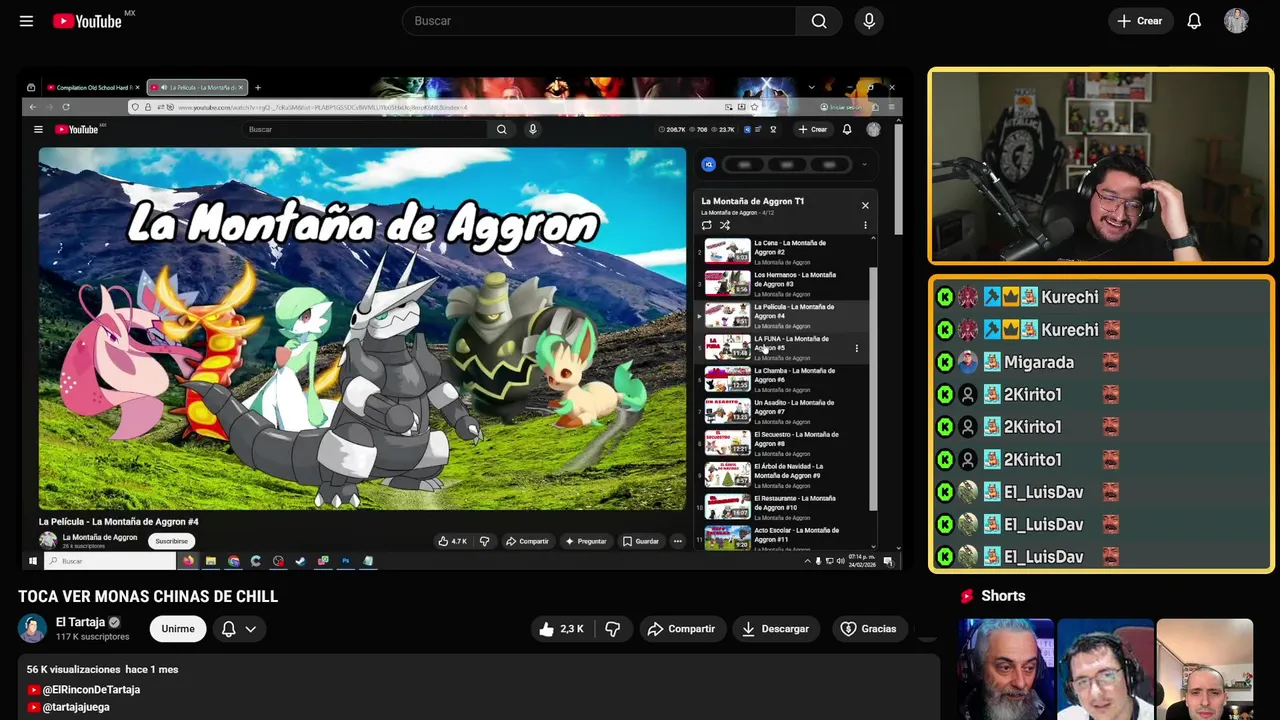
Task: Click Crear inside the streamed YouTube header
Action: 813,129
